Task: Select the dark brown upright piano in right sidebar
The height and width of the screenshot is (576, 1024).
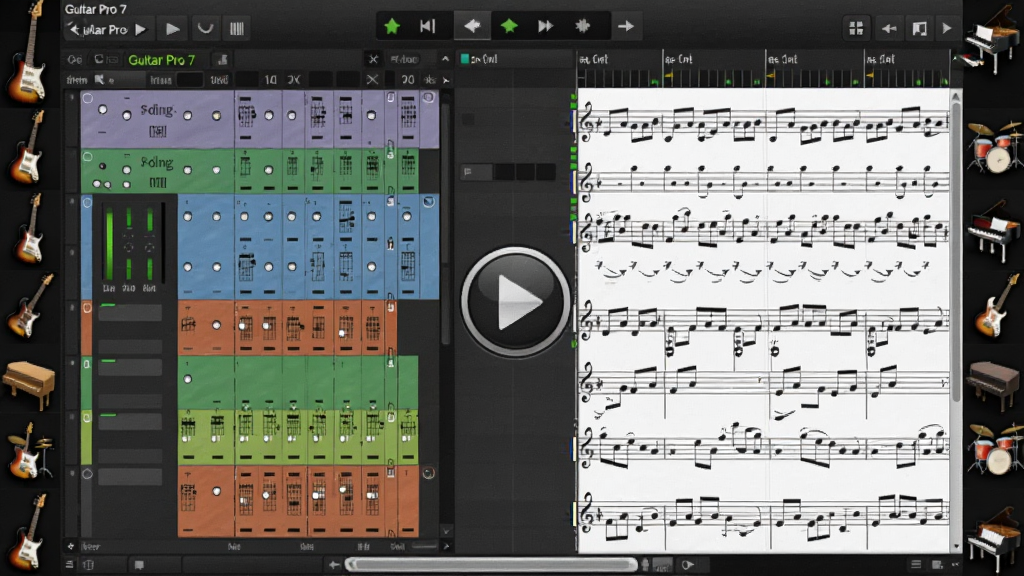Action: 994,386
